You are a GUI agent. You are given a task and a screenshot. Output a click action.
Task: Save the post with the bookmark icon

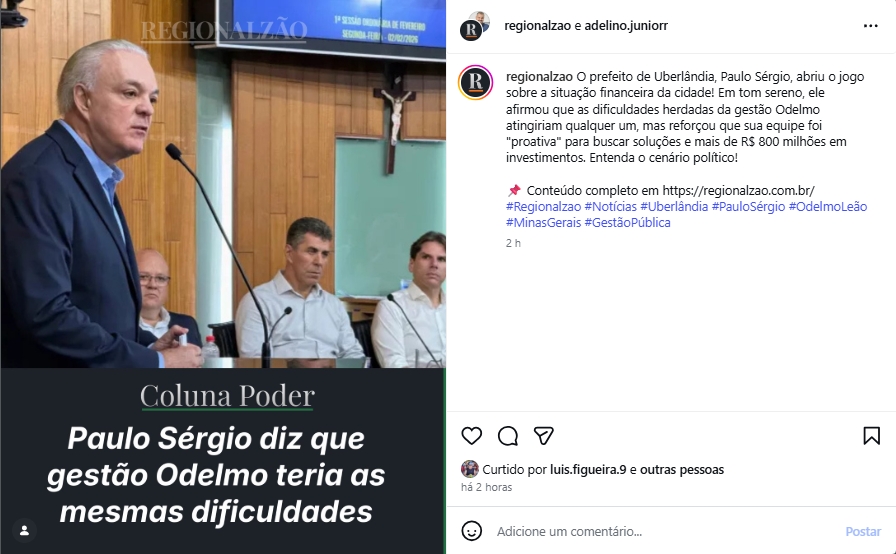click(x=871, y=436)
